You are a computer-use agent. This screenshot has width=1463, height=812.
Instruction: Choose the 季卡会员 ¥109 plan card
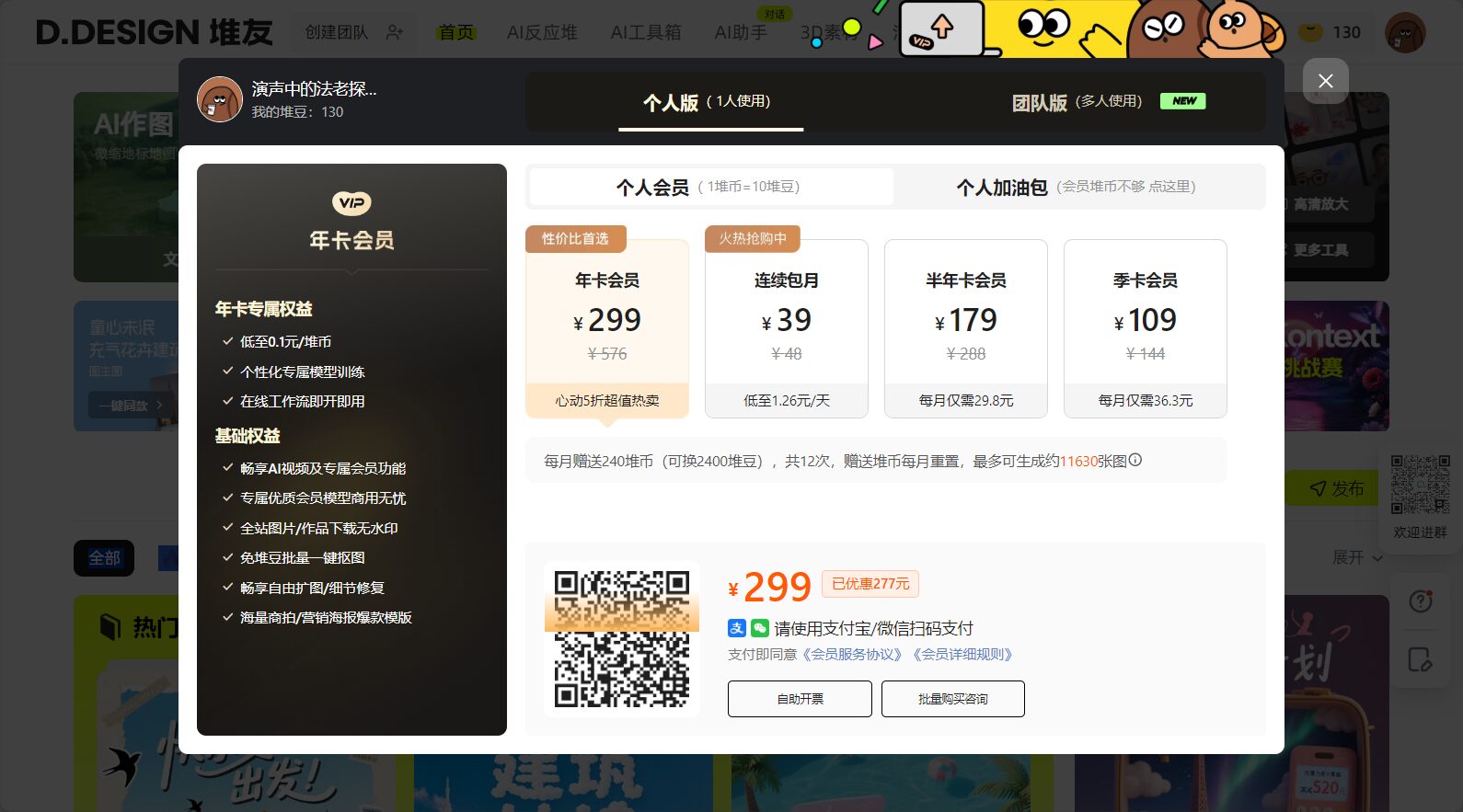click(x=1146, y=328)
